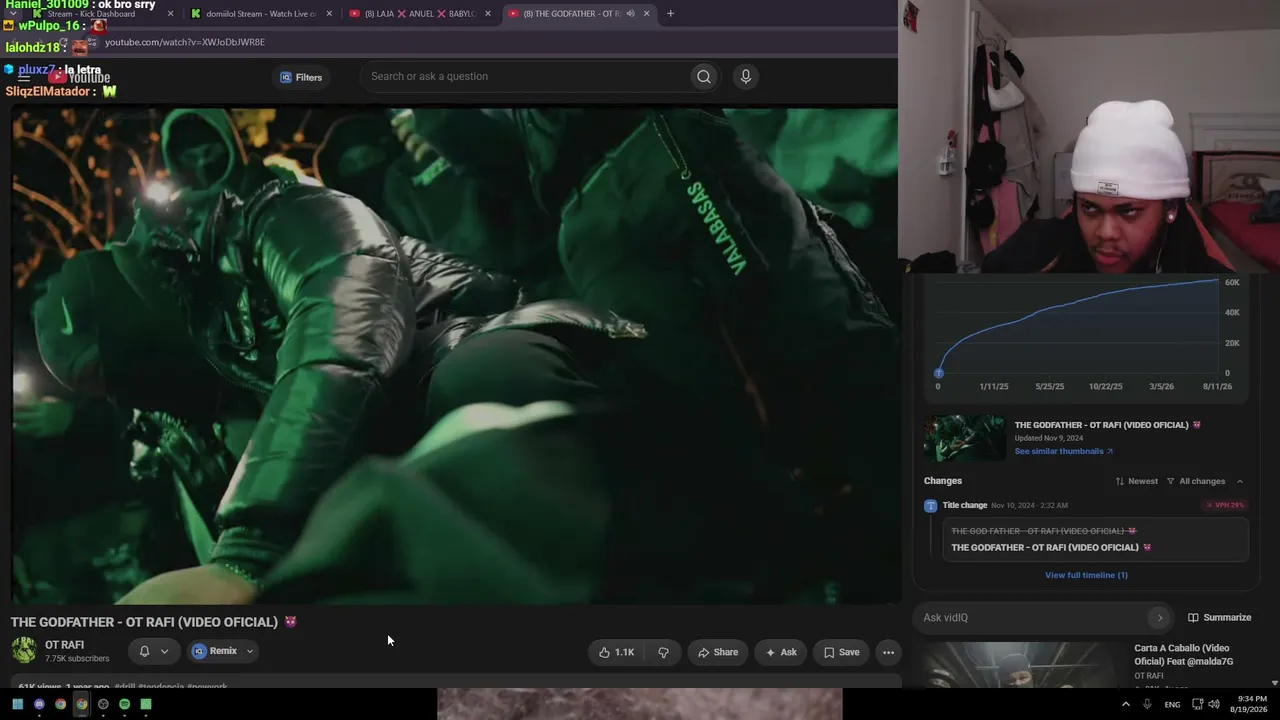Click the OT RAFI channel avatar
This screenshot has height=720, width=1280.
click(24, 650)
